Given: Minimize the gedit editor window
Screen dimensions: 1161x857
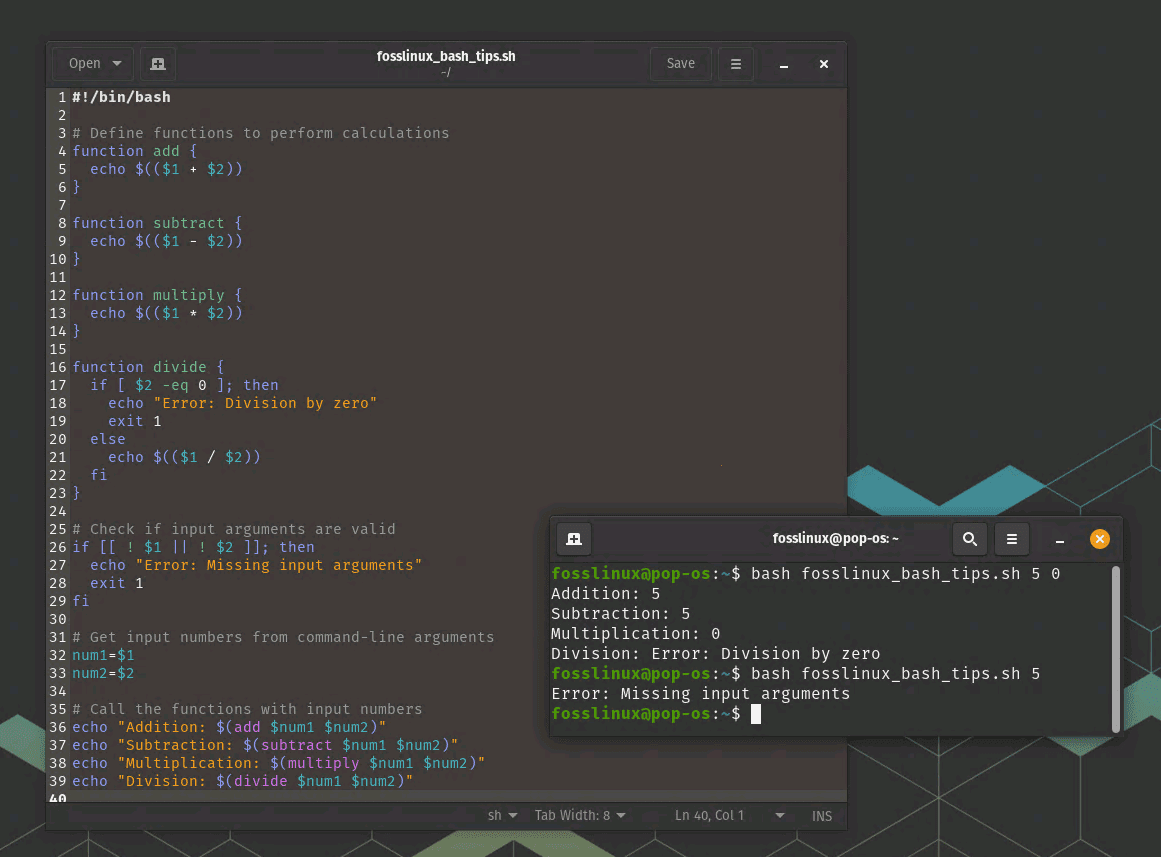Looking at the screenshot, I should coord(784,64).
